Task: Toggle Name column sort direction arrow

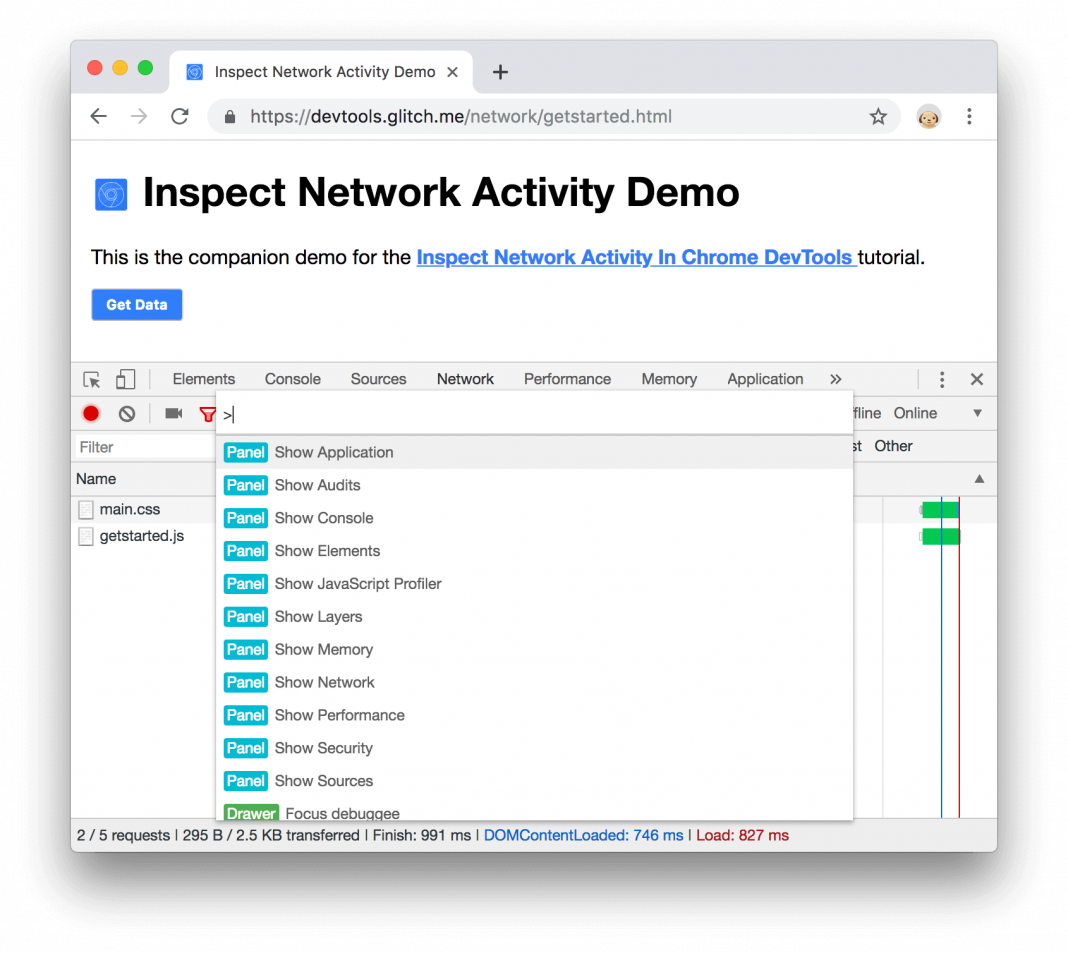Action: pyautogui.click(x=979, y=478)
